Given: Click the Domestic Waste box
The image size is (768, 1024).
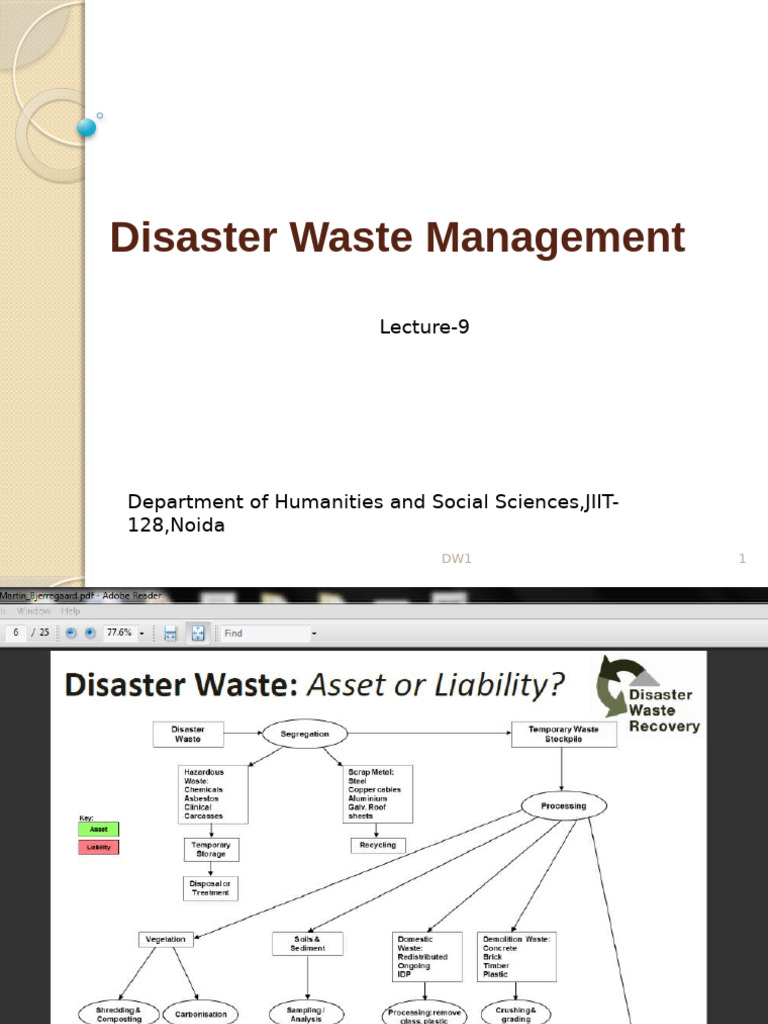Looking at the screenshot, I should [x=427, y=957].
